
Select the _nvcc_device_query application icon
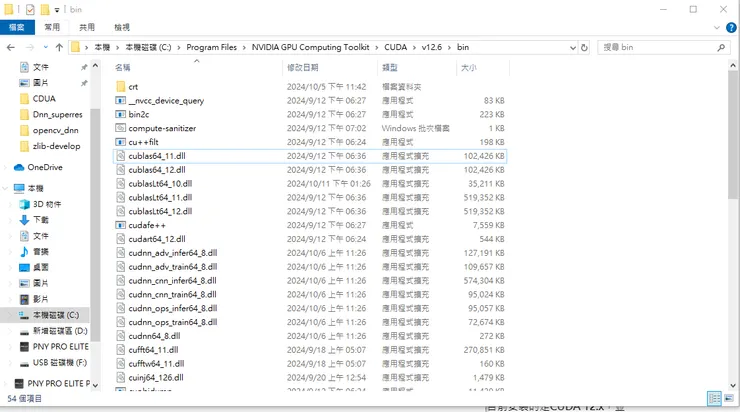click(x=120, y=101)
